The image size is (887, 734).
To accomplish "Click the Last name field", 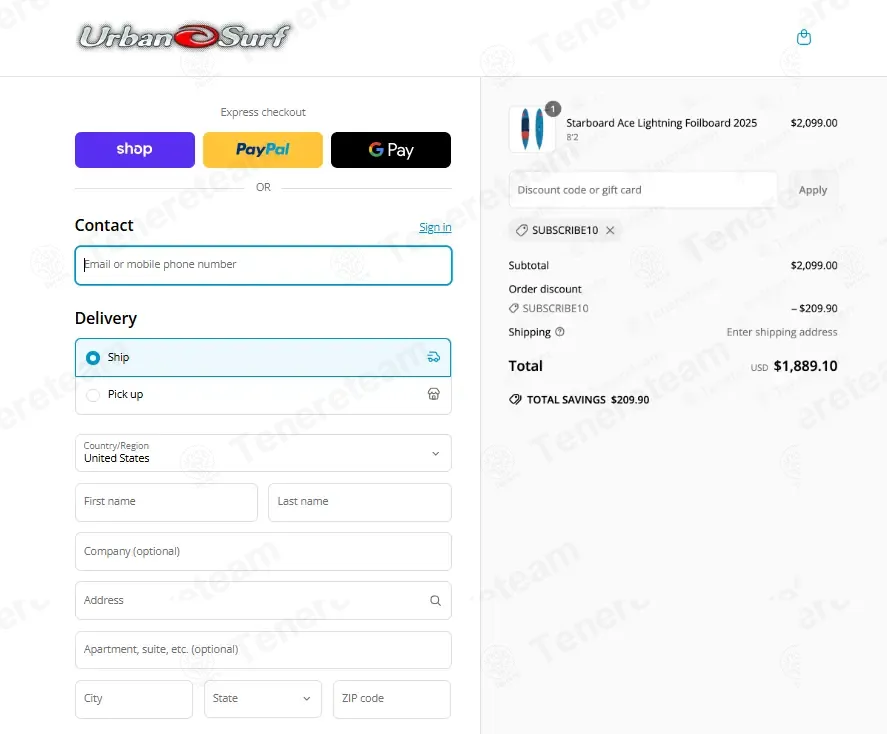I will point(360,502).
